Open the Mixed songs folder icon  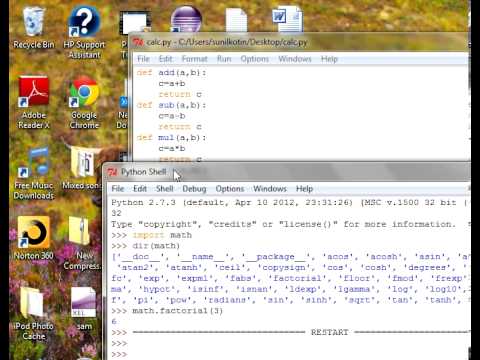82,169
